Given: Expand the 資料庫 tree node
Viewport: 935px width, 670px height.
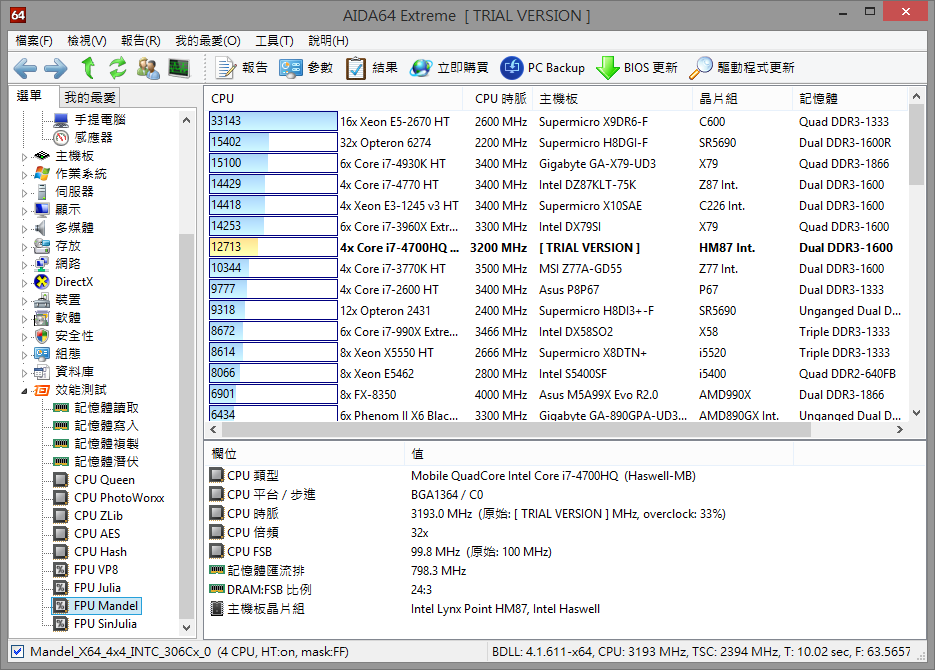Looking at the screenshot, I should (x=24, y=373).
